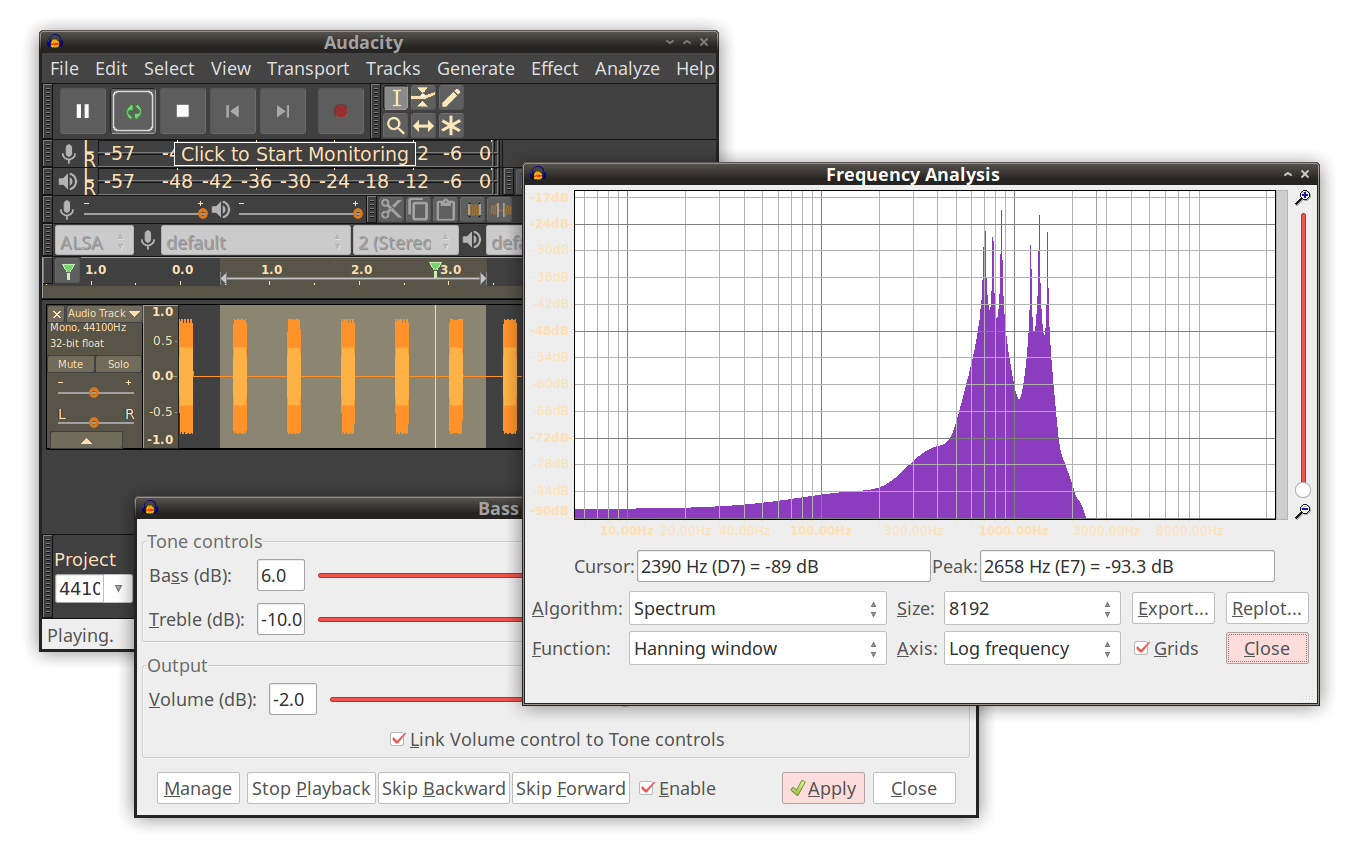Open the Effect menu
This screenshot has width=1356, height=849.
click(555, 68)
